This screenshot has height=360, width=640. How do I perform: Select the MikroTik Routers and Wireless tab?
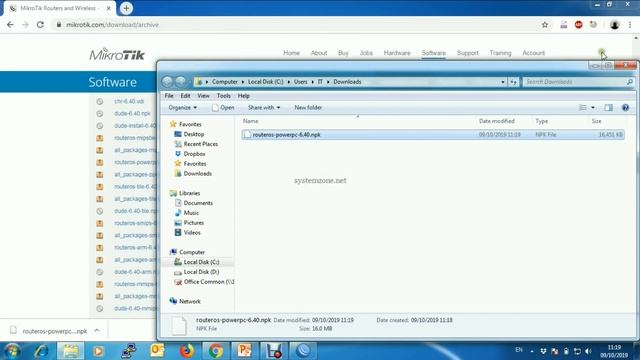(60, 8)
